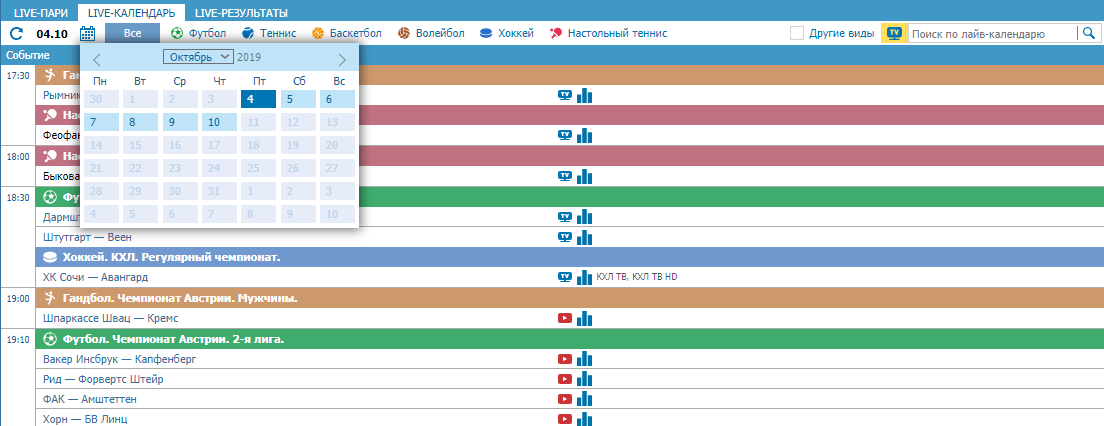Click the Поиск по лайв-календарю search field
1104x426 pixels.
click(991, 33)
